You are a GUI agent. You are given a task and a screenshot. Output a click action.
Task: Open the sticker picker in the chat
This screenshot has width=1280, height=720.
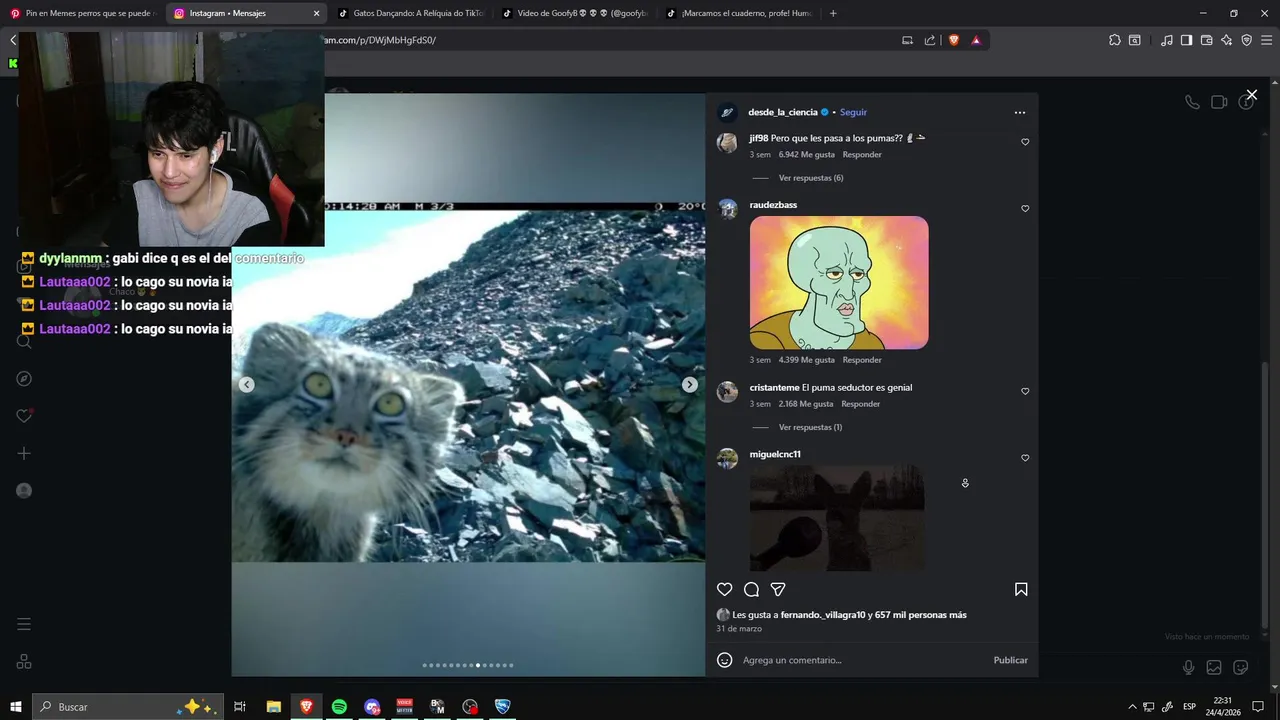pos(1241,667)
